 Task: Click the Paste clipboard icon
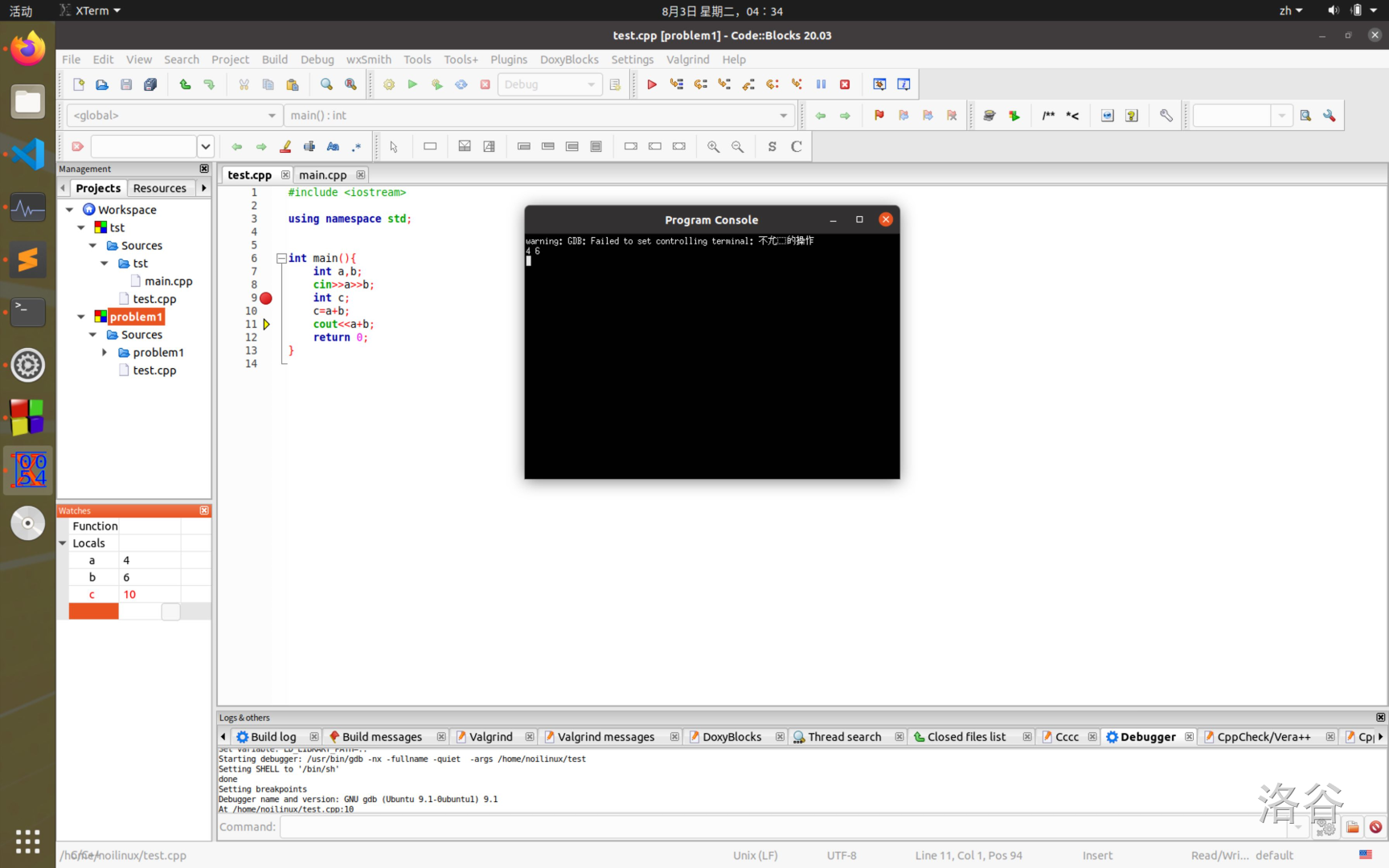click(x=293, y=84)
